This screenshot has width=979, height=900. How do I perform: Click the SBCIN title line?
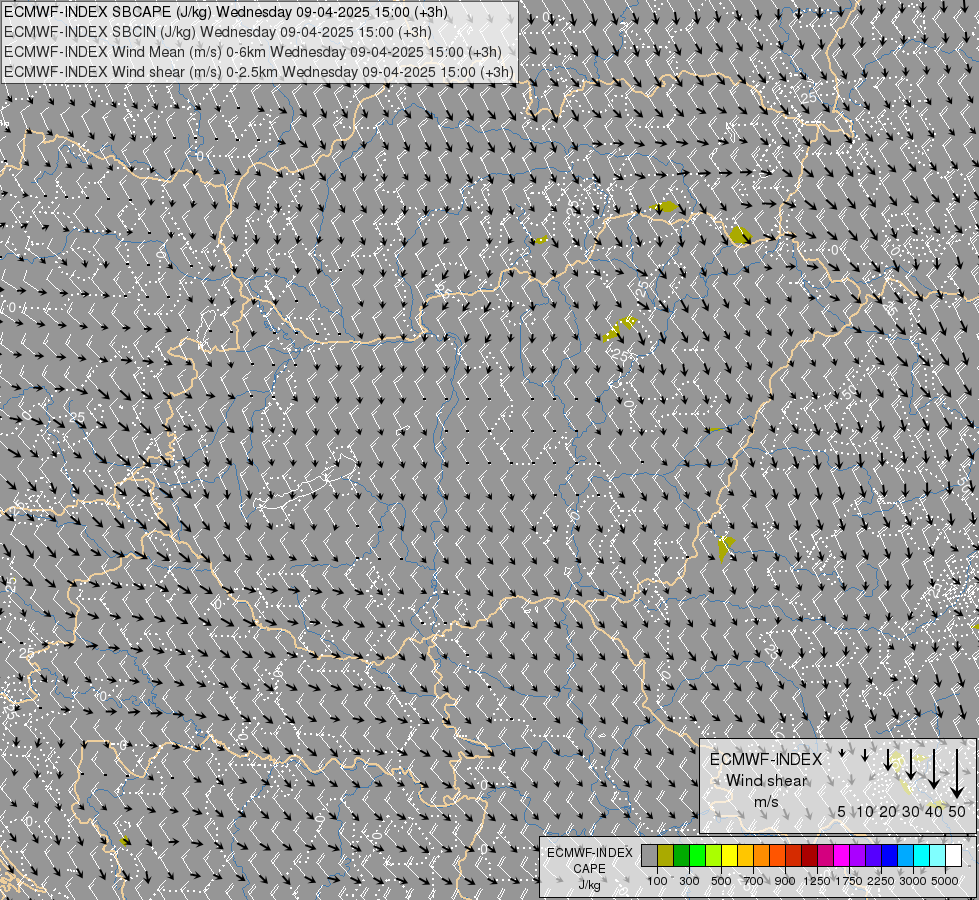217,32
